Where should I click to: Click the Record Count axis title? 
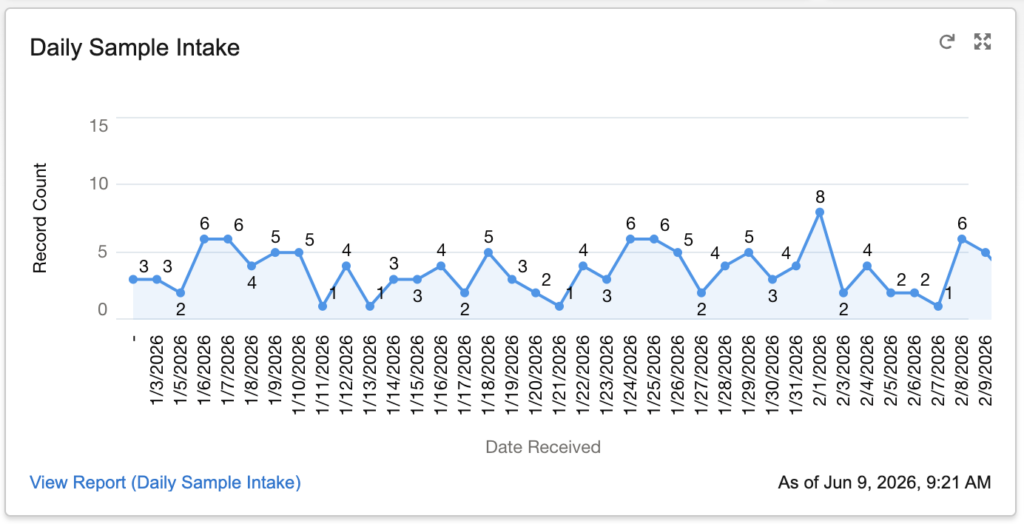click(x=40, y=218)
